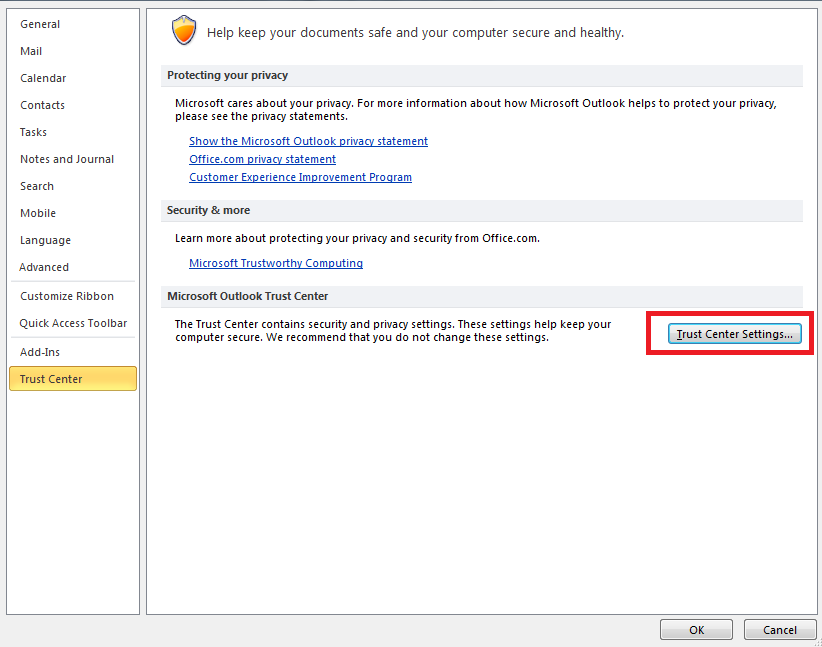Screen dimensions: 822x647
Task: Go to Search options
Action: [x=37, y=186]
